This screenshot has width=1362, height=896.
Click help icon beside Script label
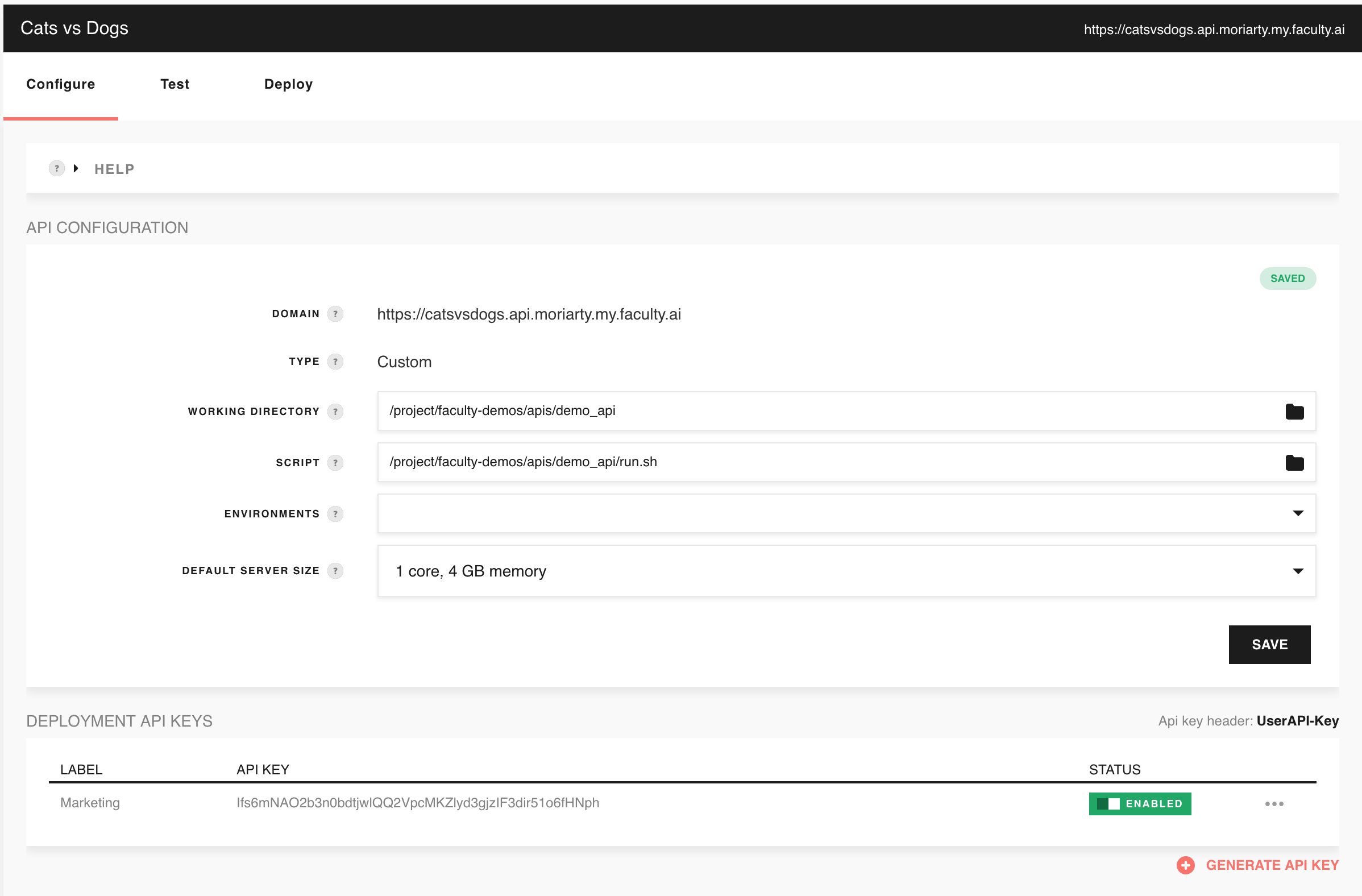click(x=335, y=462)
